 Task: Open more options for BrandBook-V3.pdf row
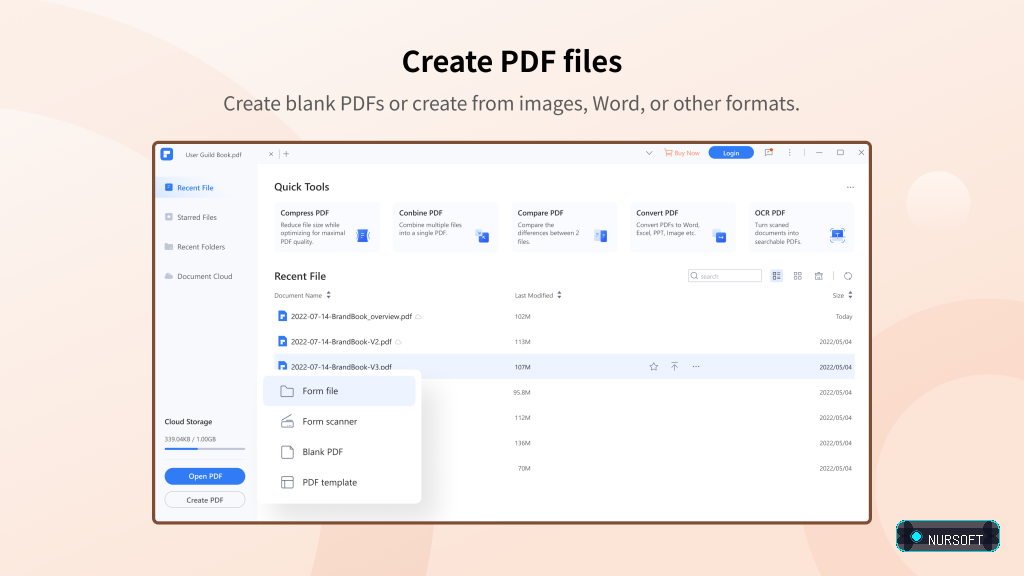click(696, 366)
